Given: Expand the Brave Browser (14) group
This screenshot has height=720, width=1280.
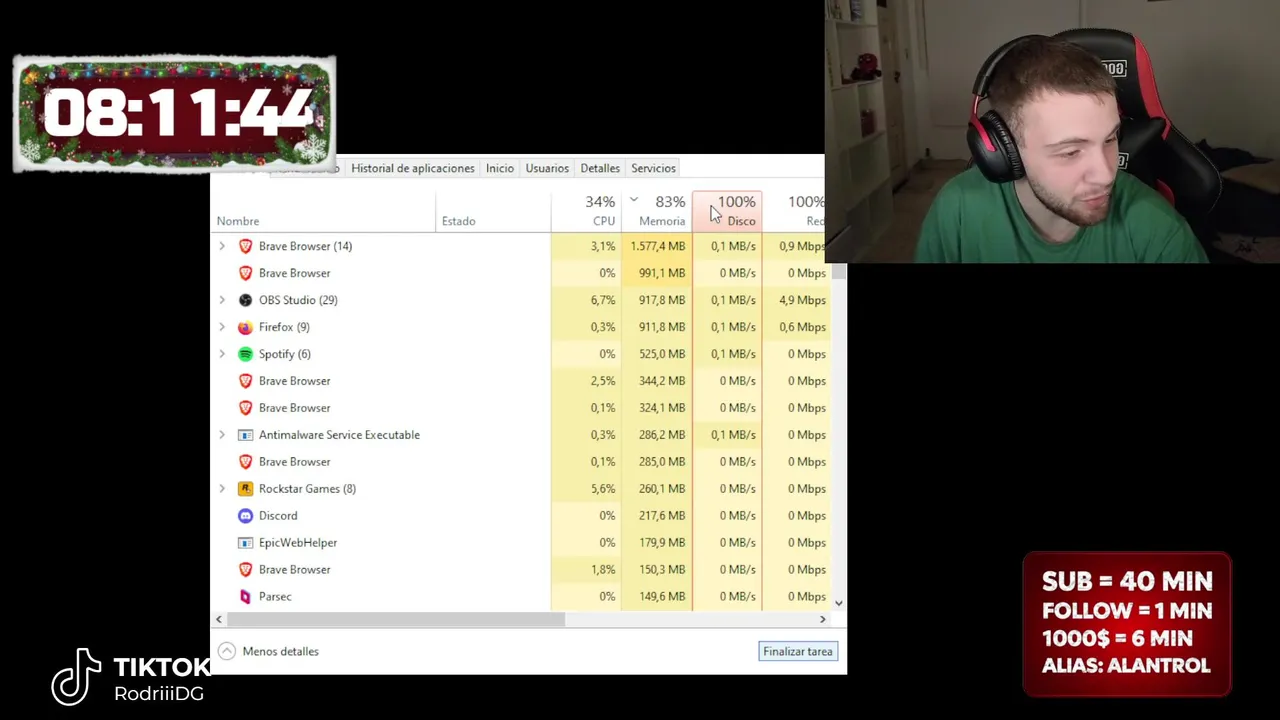Looking at the screenshot, I should point(222,246).
